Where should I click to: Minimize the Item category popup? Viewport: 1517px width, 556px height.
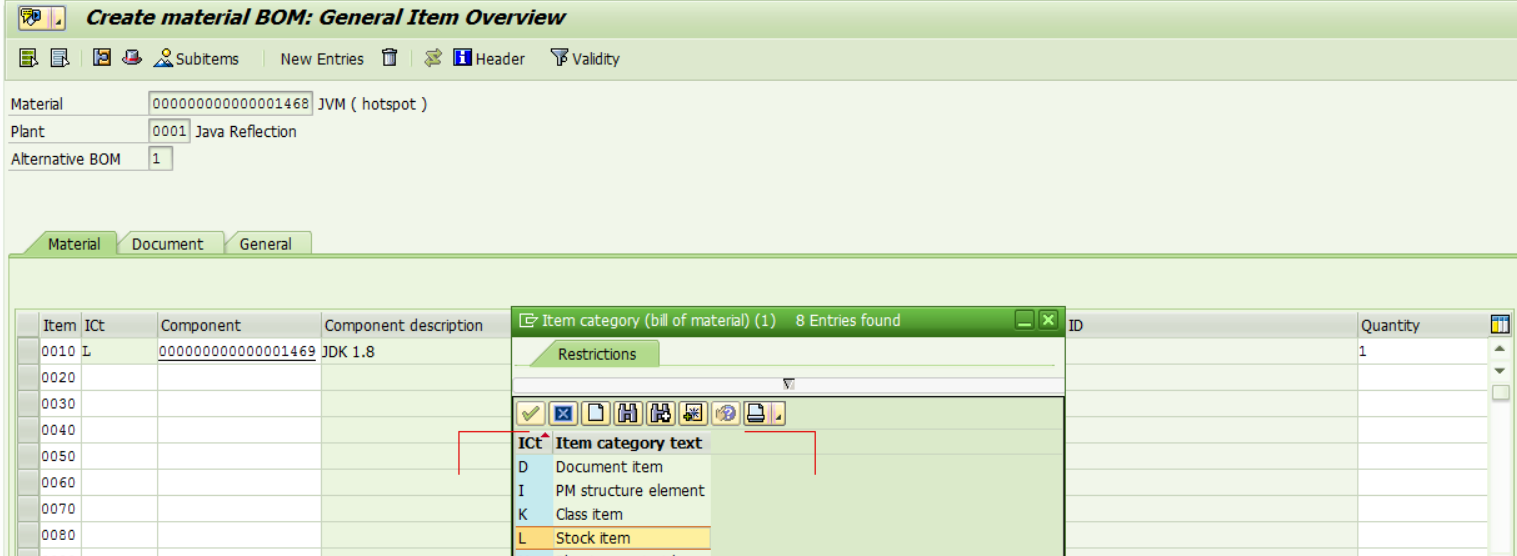pyautogui.click(x=1024, y=320)
